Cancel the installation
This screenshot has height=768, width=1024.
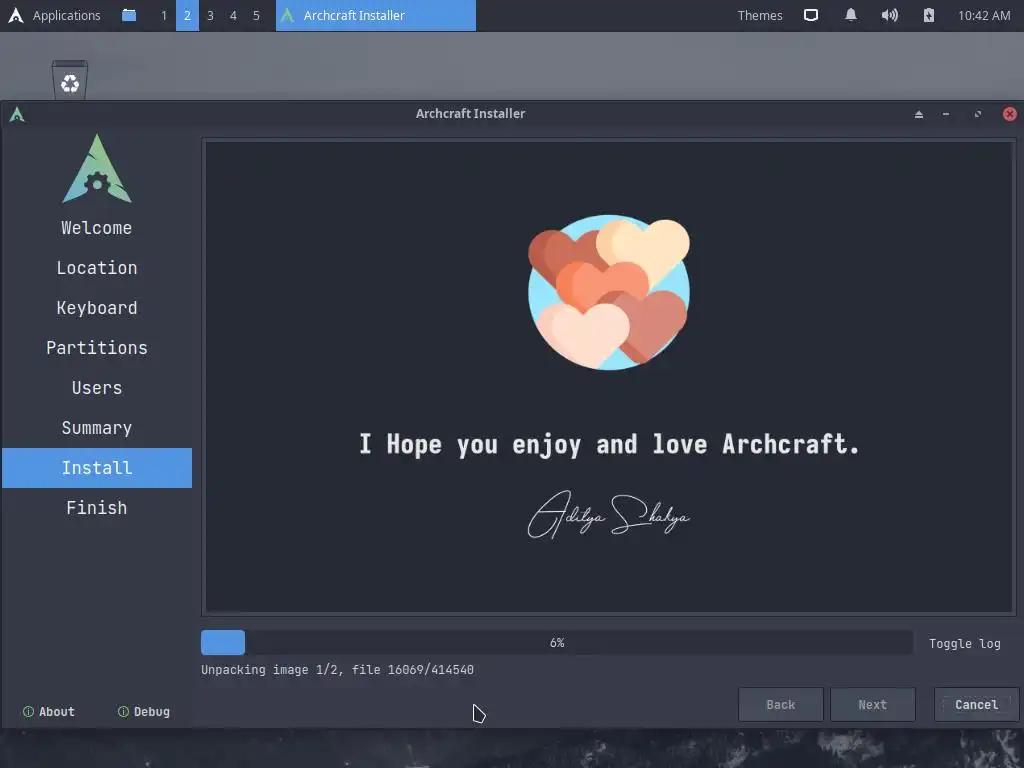click(x=976, y=705)
